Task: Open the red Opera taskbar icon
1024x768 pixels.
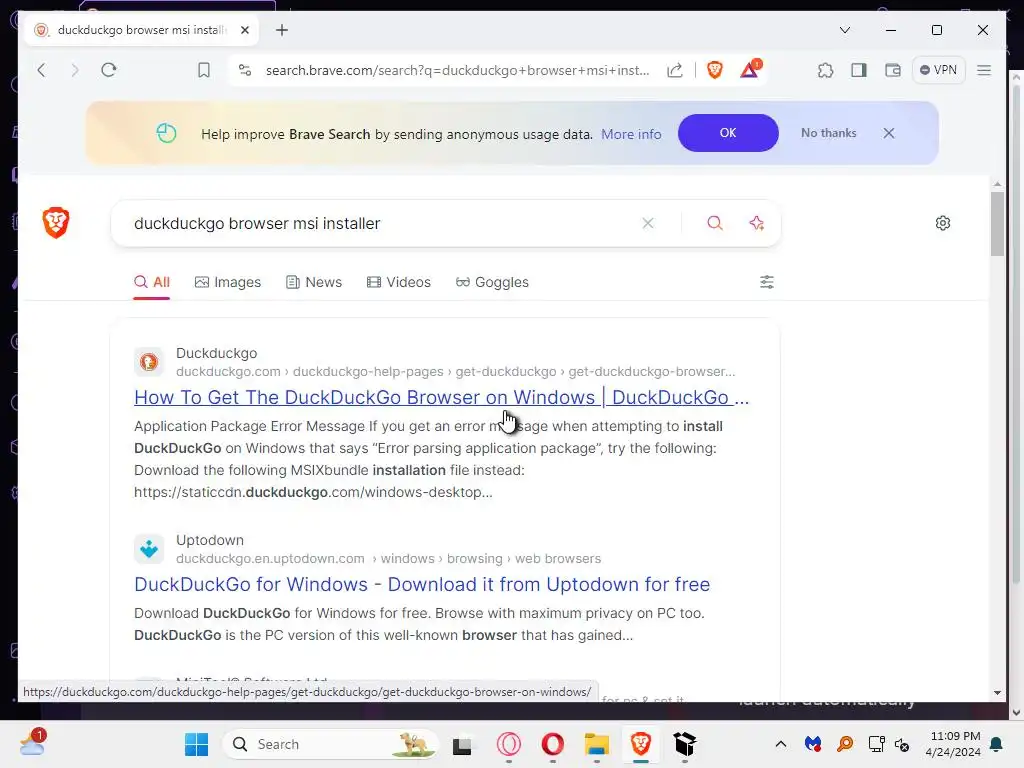Action: pos(552,744)
